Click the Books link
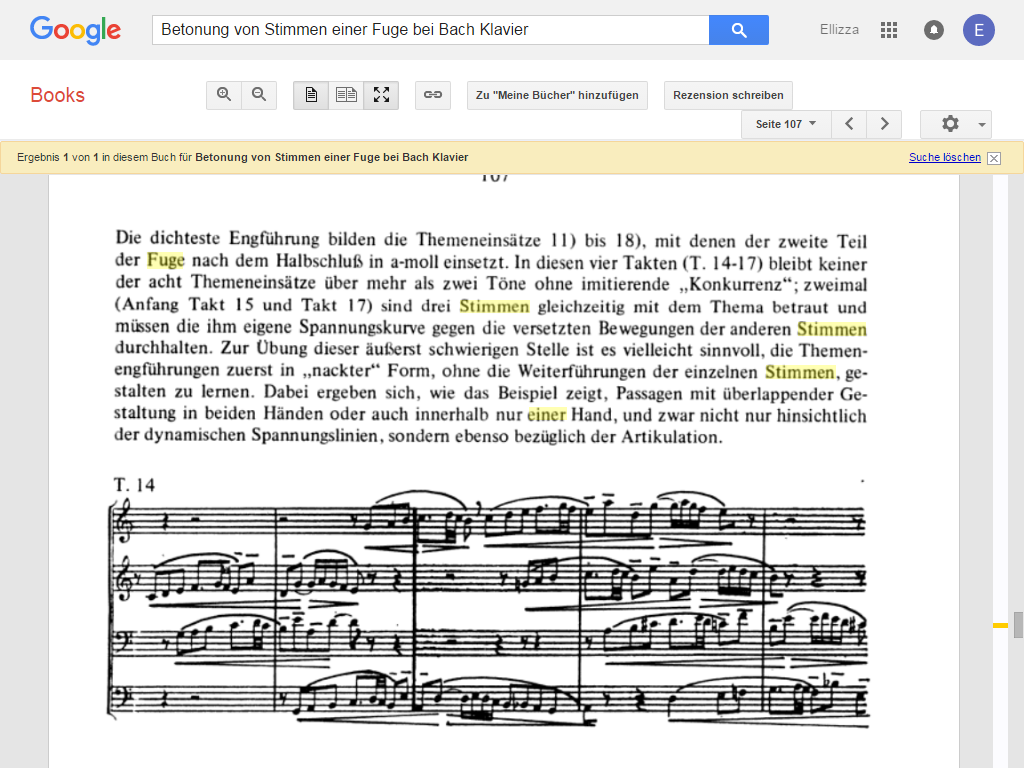The height and width of the screenshot is (768, 1024). pyautogui.click(x=57, y=95)
